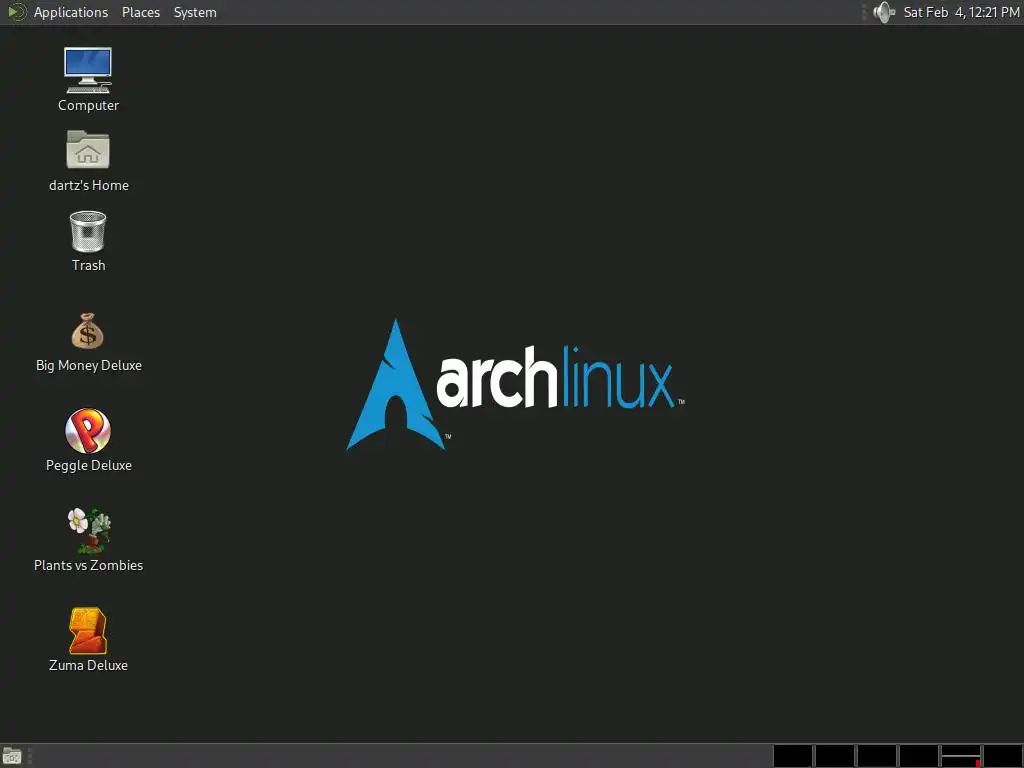Select the Big Money Deluxe launcher
This screenshot has height=768, width=1024.
[88, 342]
